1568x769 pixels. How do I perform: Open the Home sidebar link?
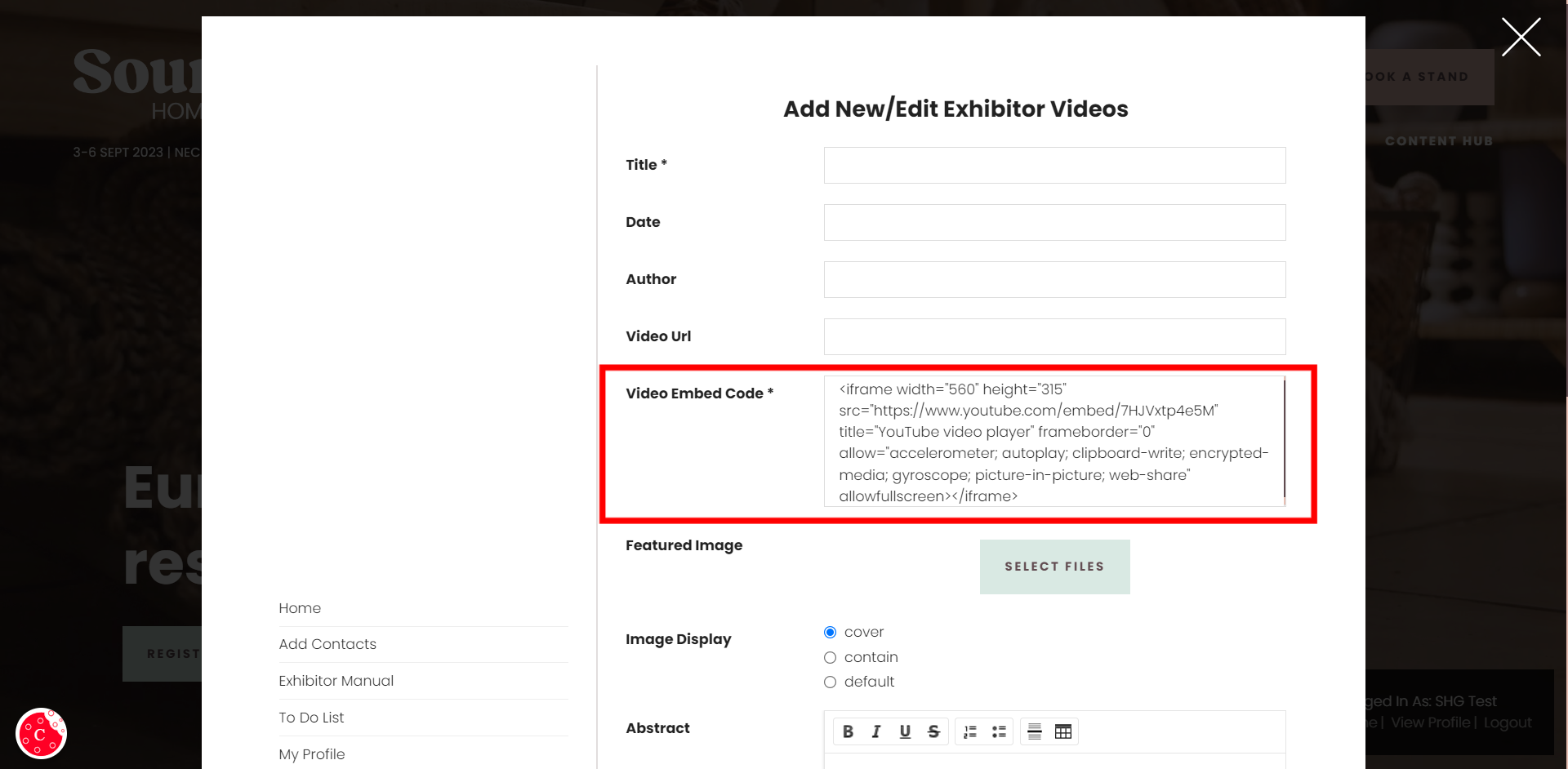pos(300,608)
